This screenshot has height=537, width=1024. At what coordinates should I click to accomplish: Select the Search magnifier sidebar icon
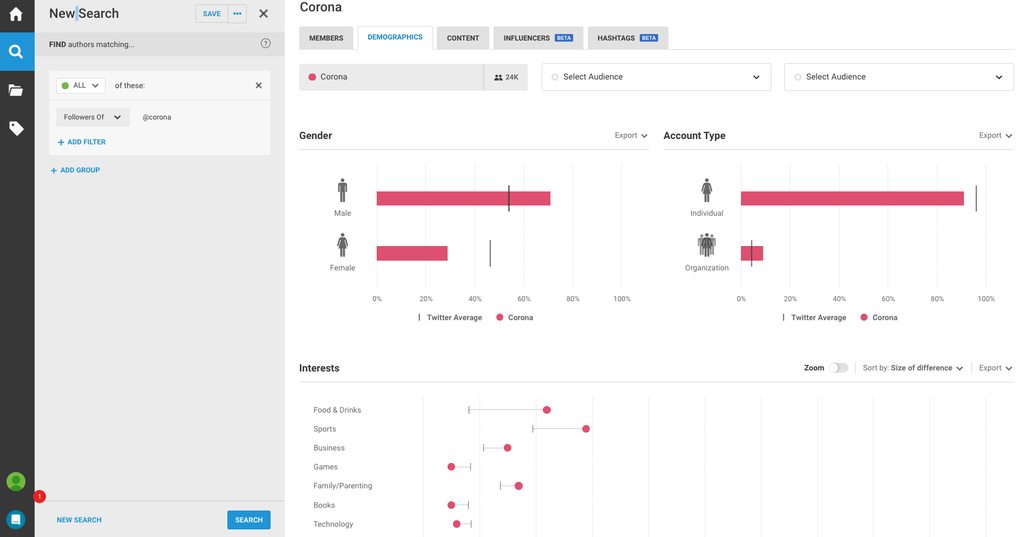(16, 52)
